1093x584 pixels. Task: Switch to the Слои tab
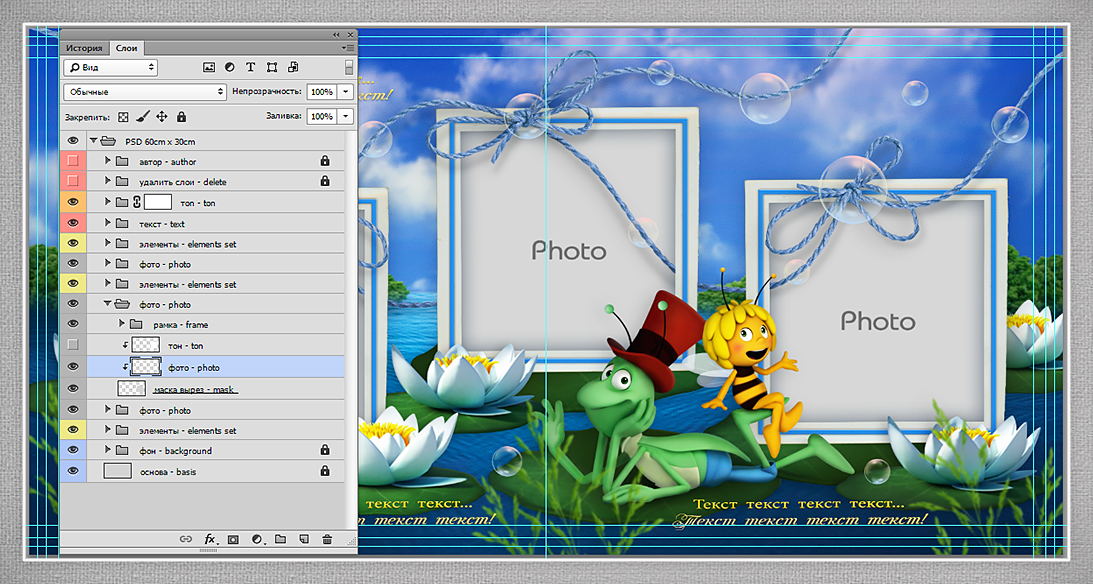click(x=127, y=48)
